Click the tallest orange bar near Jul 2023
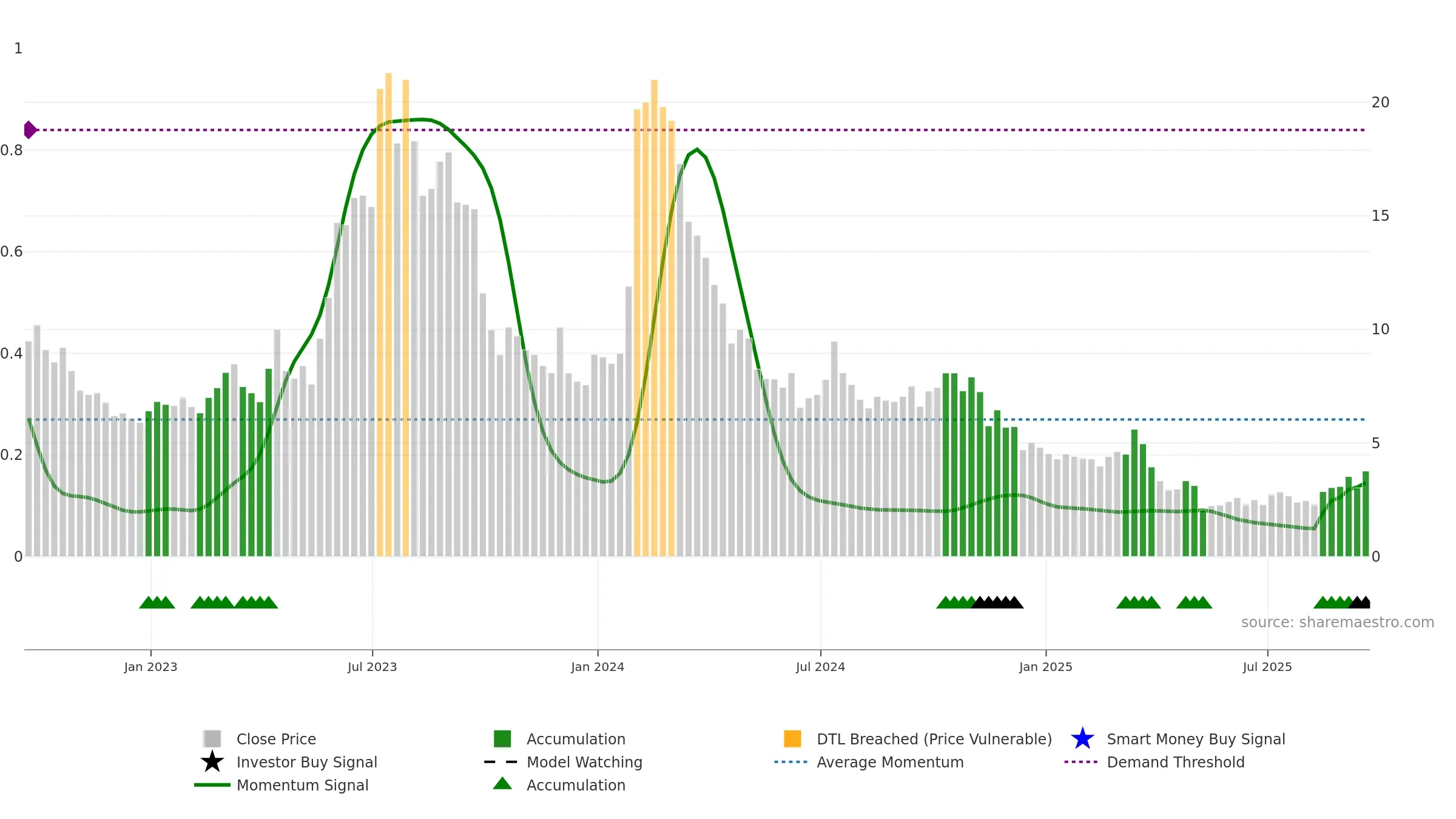The width and height of the screenshot is (1456, 819). pos(388,314)
